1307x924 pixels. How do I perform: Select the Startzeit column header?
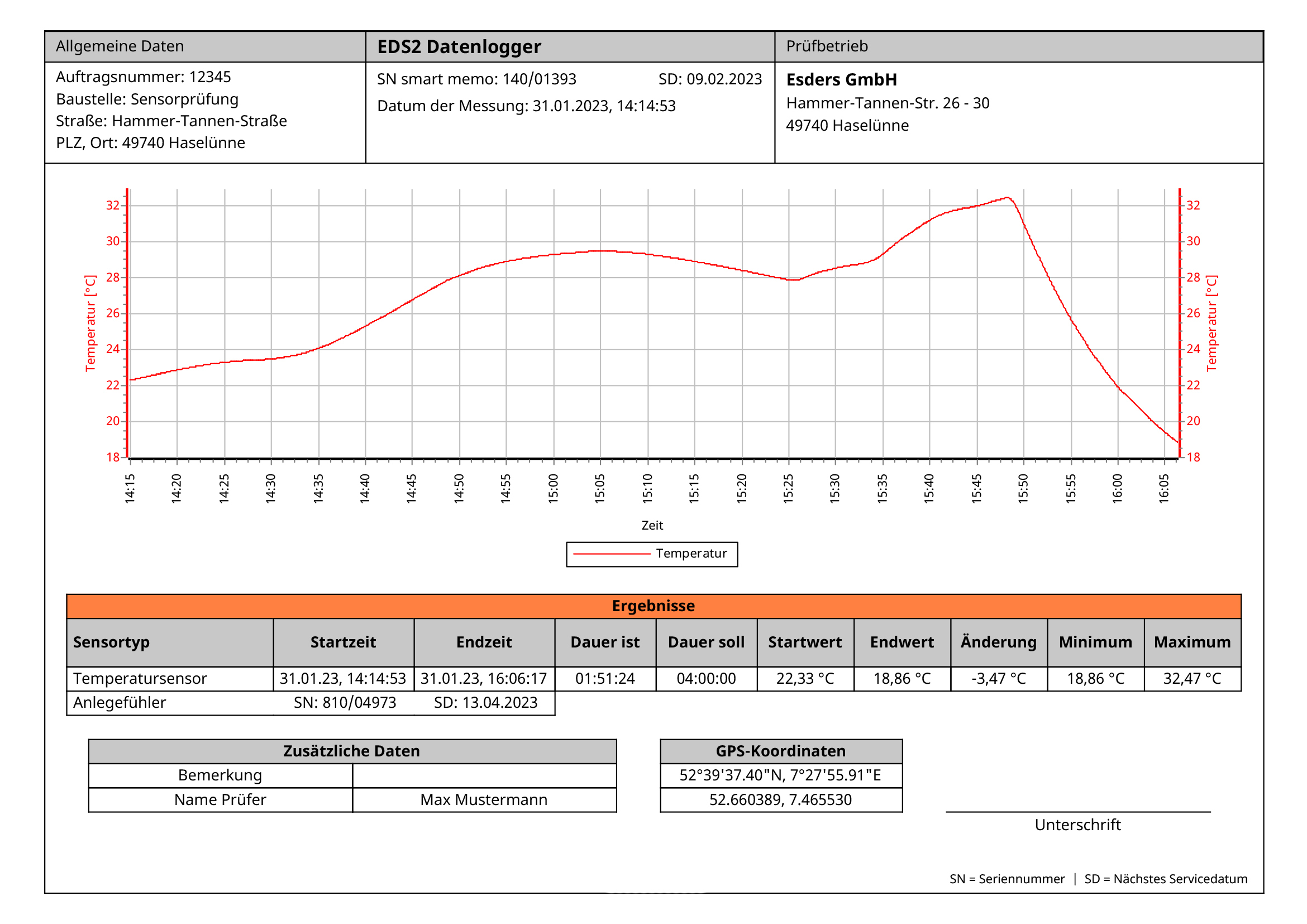tap(344, 642)
